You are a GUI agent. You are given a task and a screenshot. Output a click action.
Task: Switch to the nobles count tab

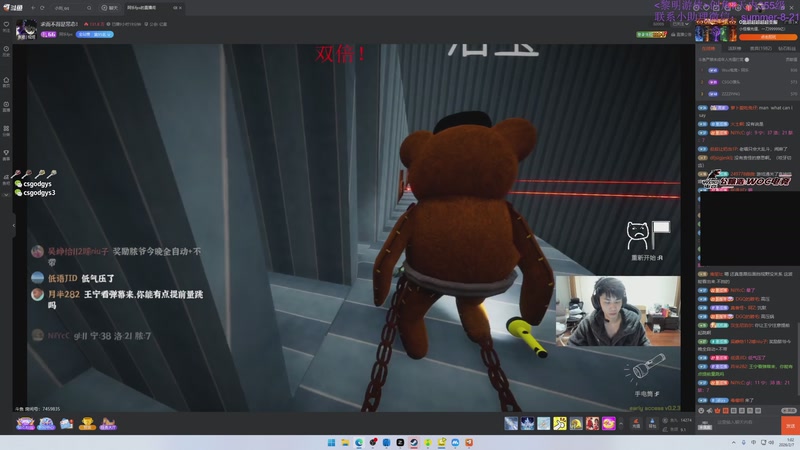[761, 48]
